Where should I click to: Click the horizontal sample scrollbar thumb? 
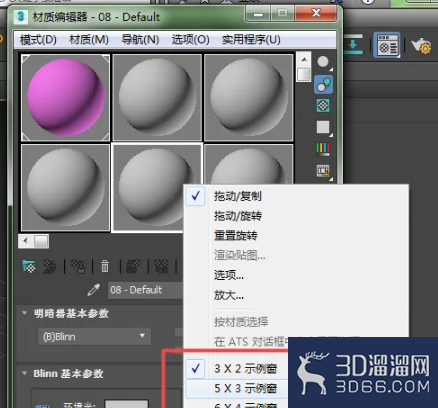click(41, 241)
